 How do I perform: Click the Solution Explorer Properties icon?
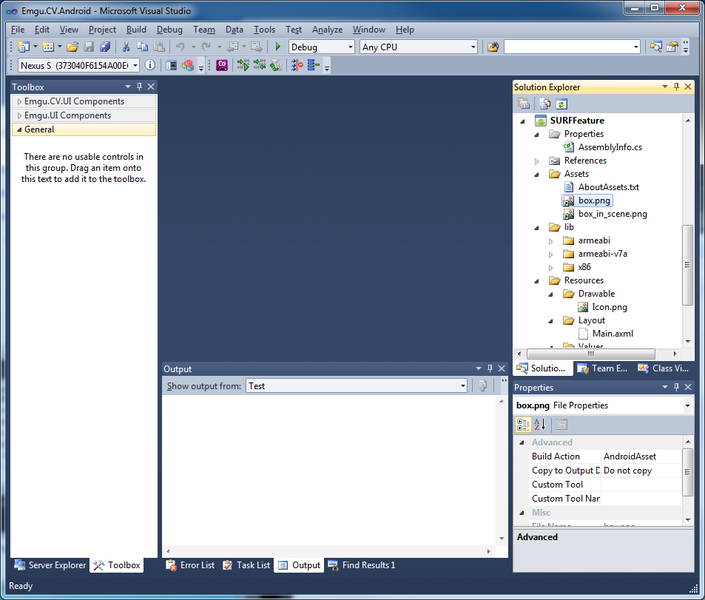[x=524, y=104]
